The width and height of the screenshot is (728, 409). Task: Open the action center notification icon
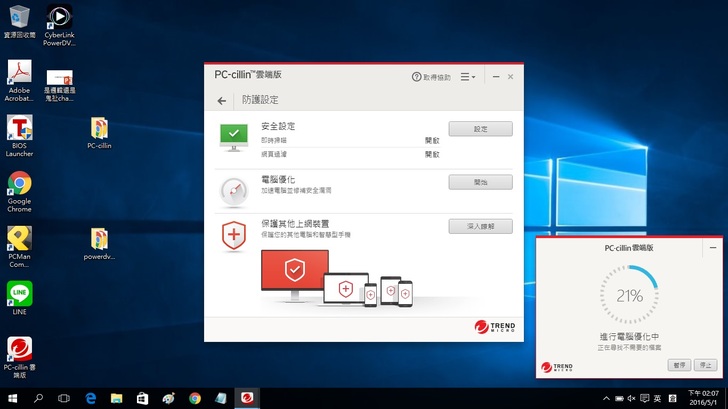coord(644,398)
